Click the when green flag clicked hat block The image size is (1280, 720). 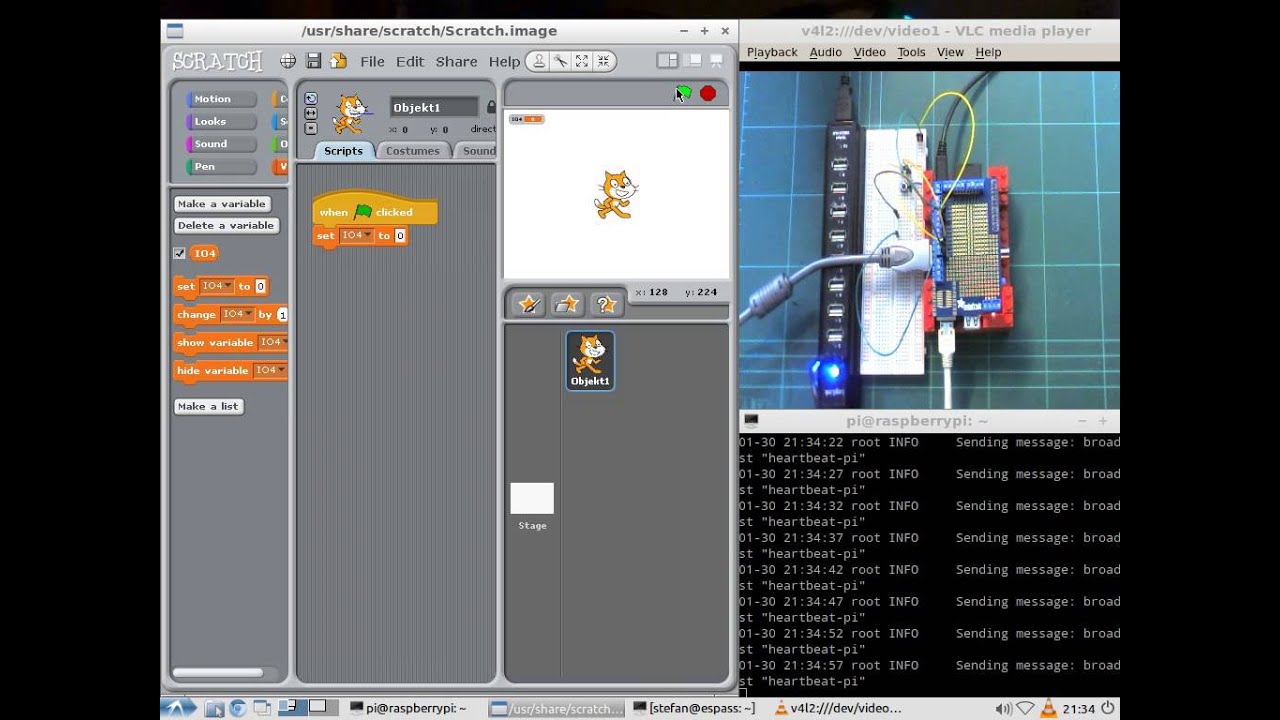tap(375, 210)
